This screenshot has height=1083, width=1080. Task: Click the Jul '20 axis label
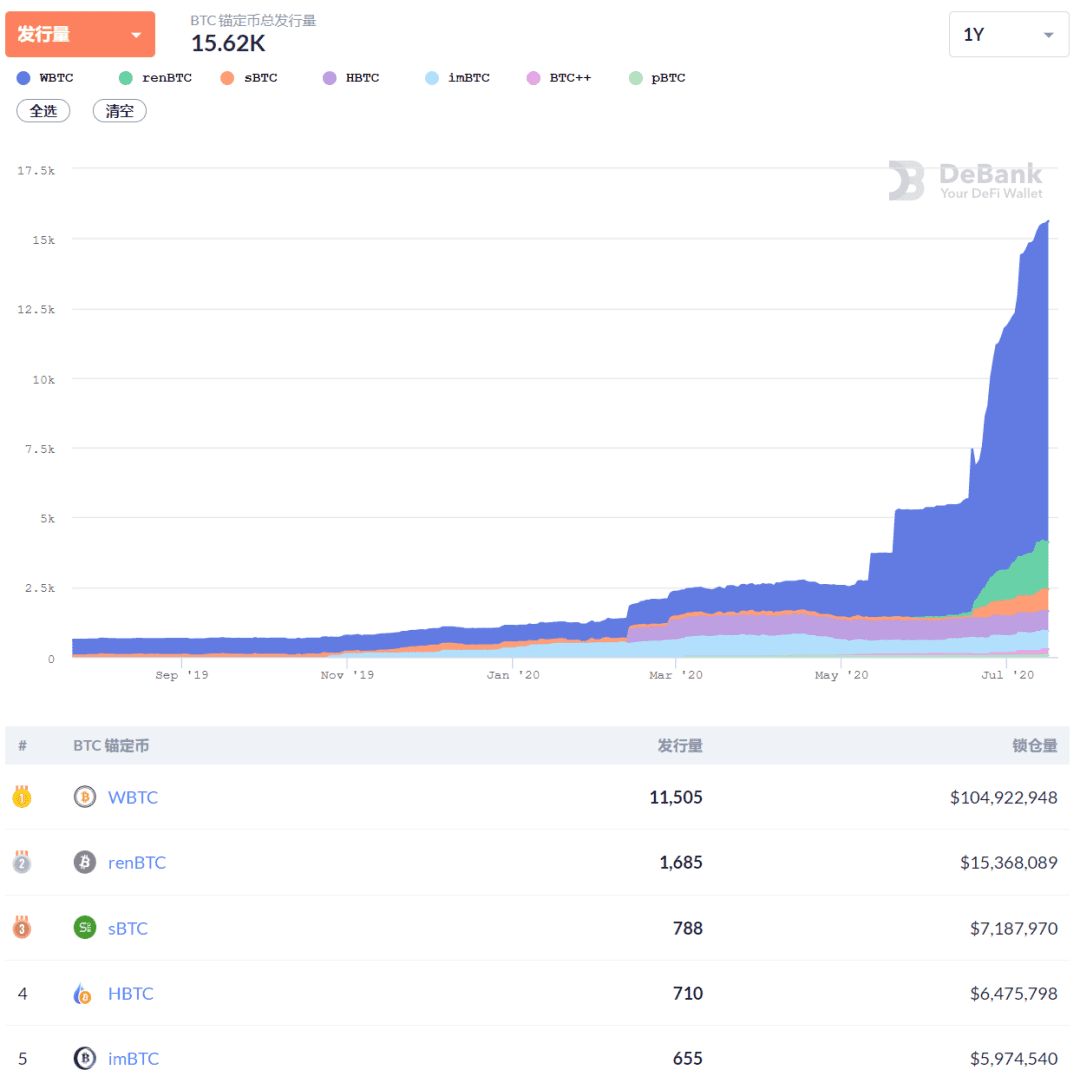1007,675
